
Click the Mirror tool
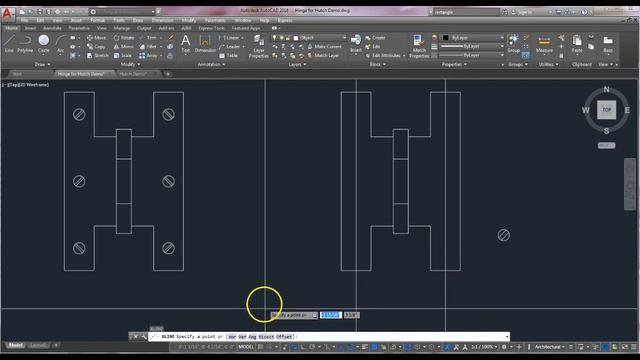pos(124,47)
